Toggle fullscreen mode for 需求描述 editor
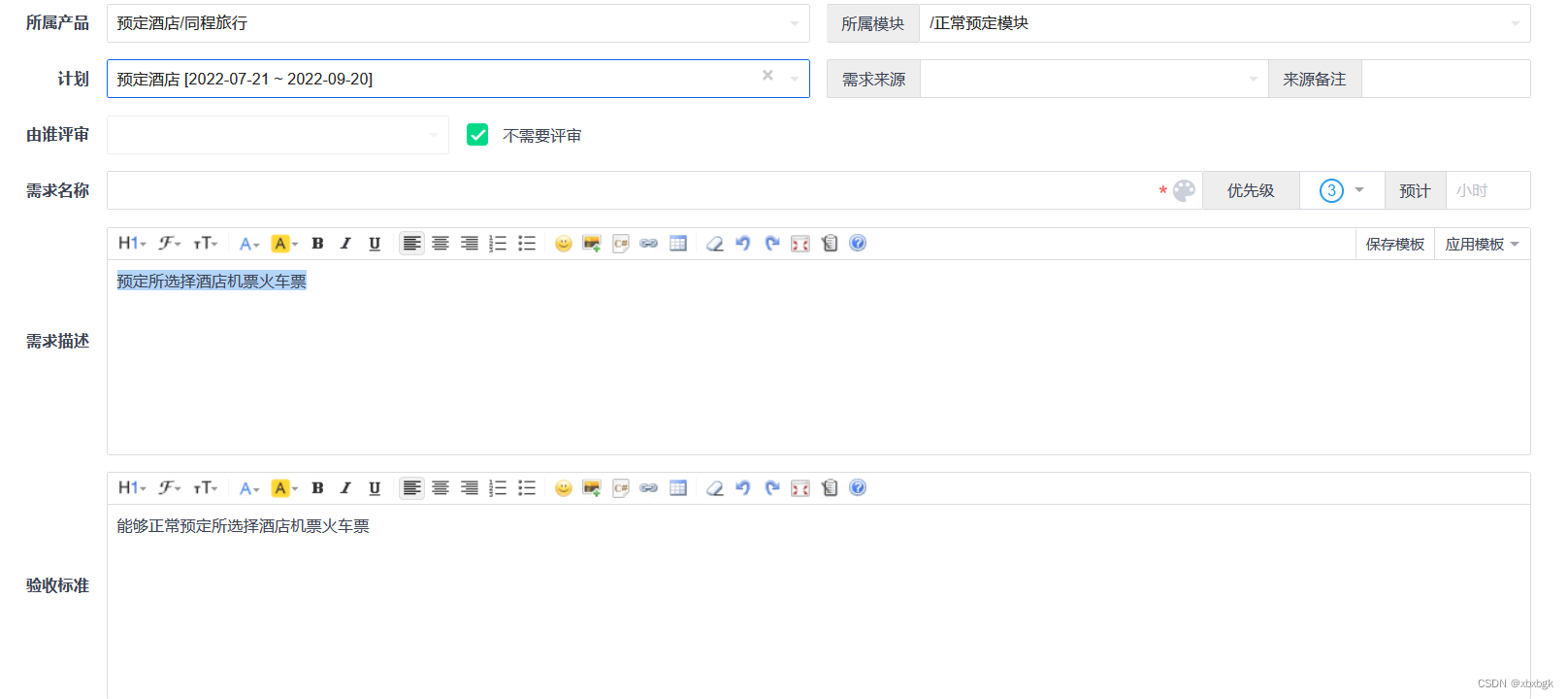Viewport: 1568px width, 699px height. click(x=800, y=244)
